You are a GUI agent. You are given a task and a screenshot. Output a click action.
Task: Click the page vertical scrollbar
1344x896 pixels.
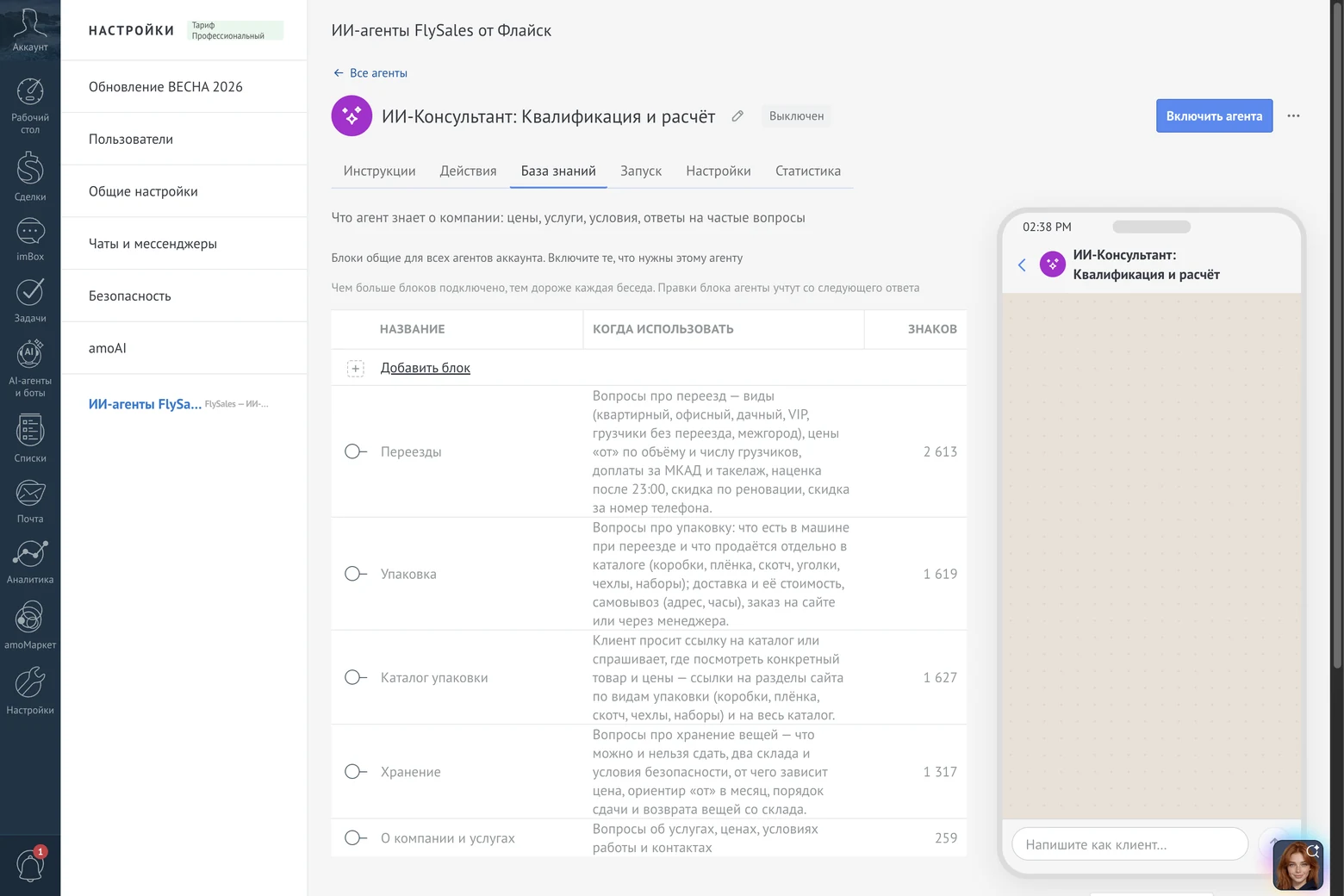pos(1337,336)
